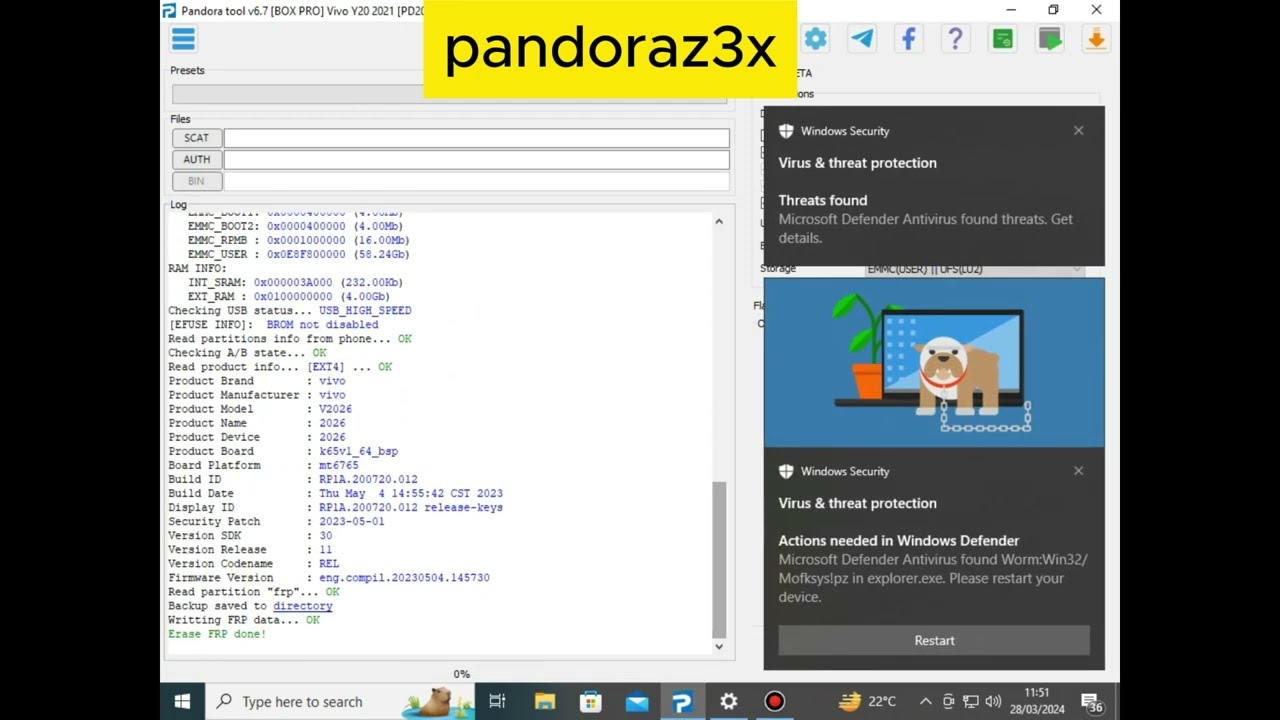1280x720 pixels.
Task: Click the 'Board Platform' mt6765 log line
Action: (263, 465)
